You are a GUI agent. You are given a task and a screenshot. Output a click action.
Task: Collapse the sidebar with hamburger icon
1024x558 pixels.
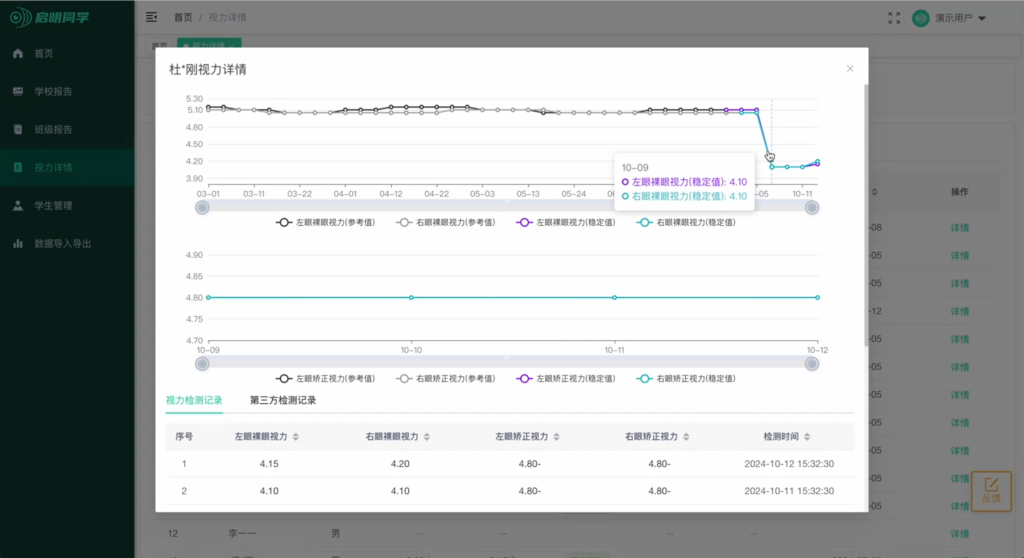point(151,17)
